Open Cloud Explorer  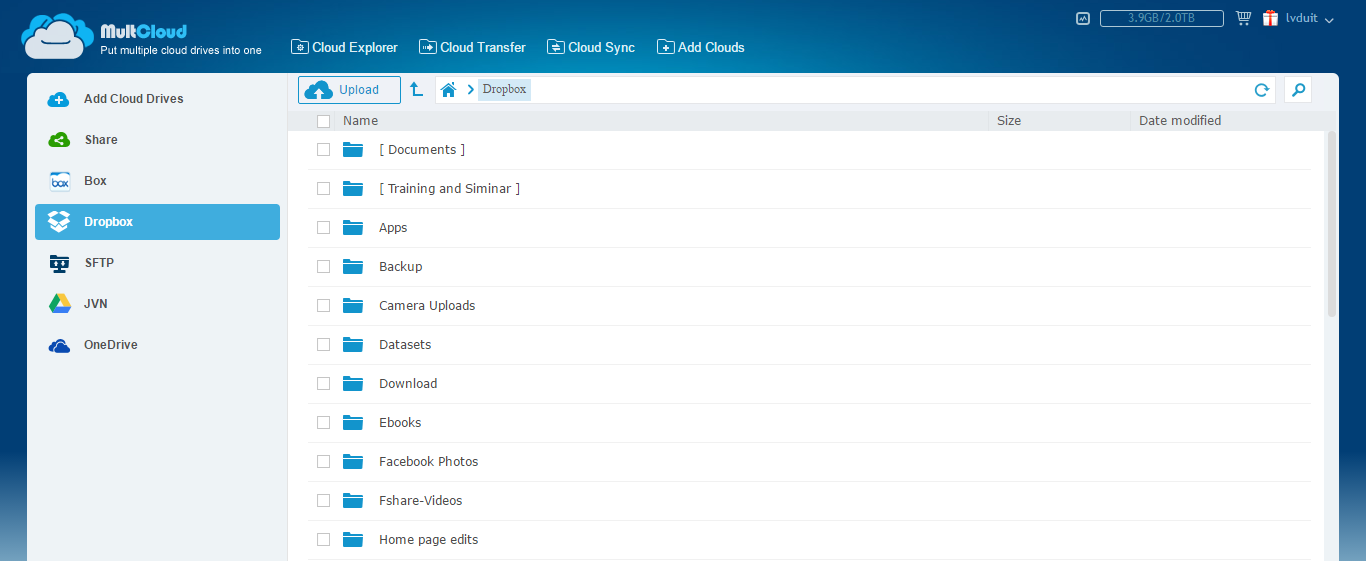[x=344, y=47]
